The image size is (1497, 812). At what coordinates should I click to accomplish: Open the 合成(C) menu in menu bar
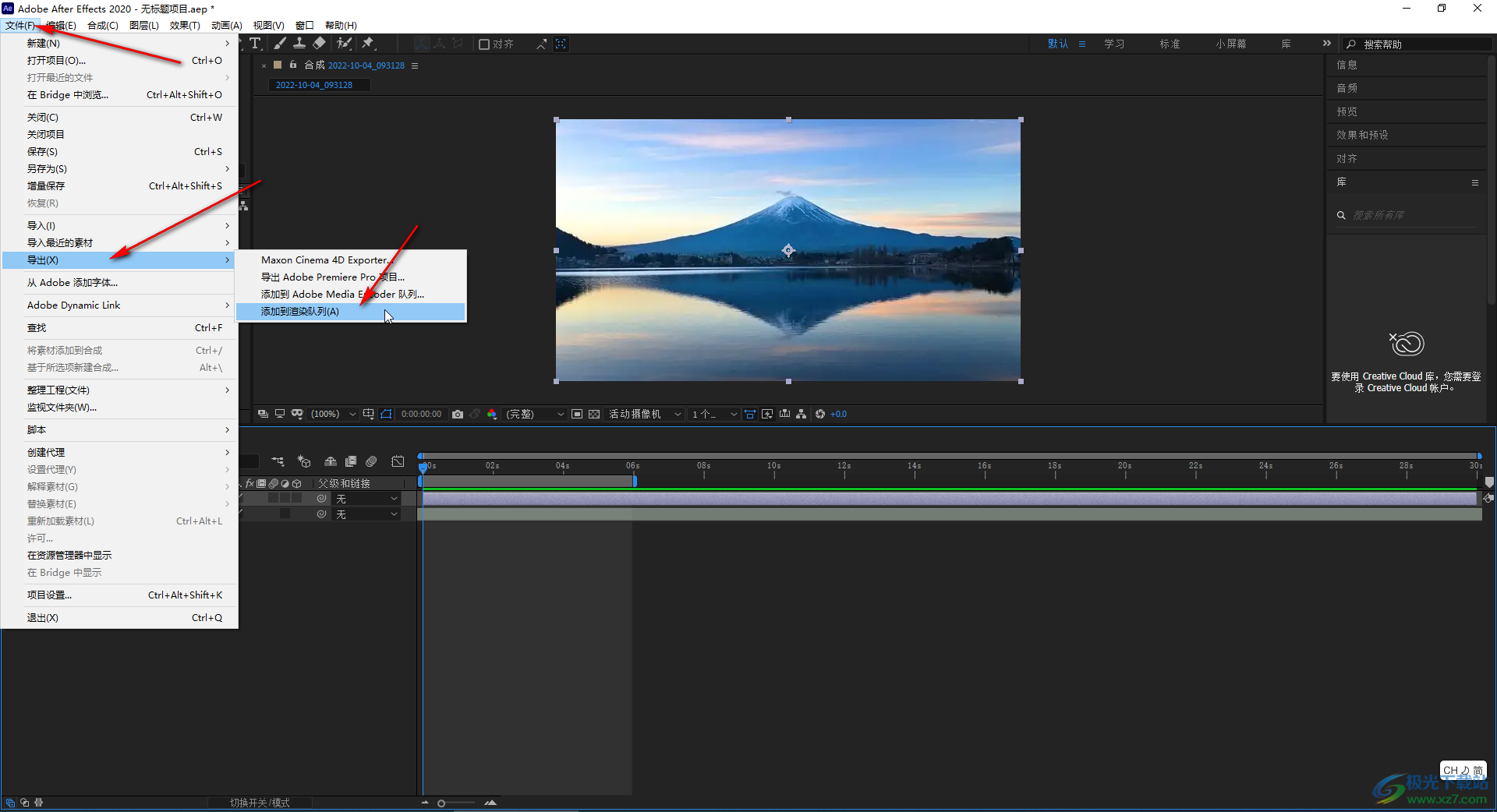tap(103, 25)
